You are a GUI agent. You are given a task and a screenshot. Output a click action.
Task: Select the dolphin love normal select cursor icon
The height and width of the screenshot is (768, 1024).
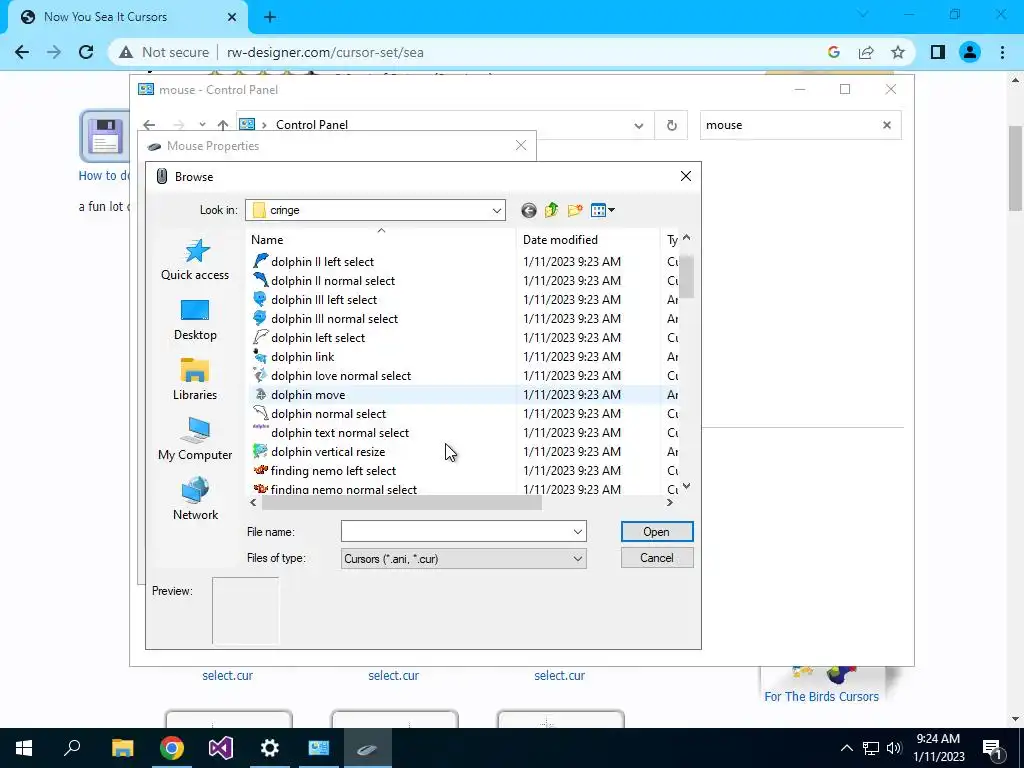(x=261, y=375)
